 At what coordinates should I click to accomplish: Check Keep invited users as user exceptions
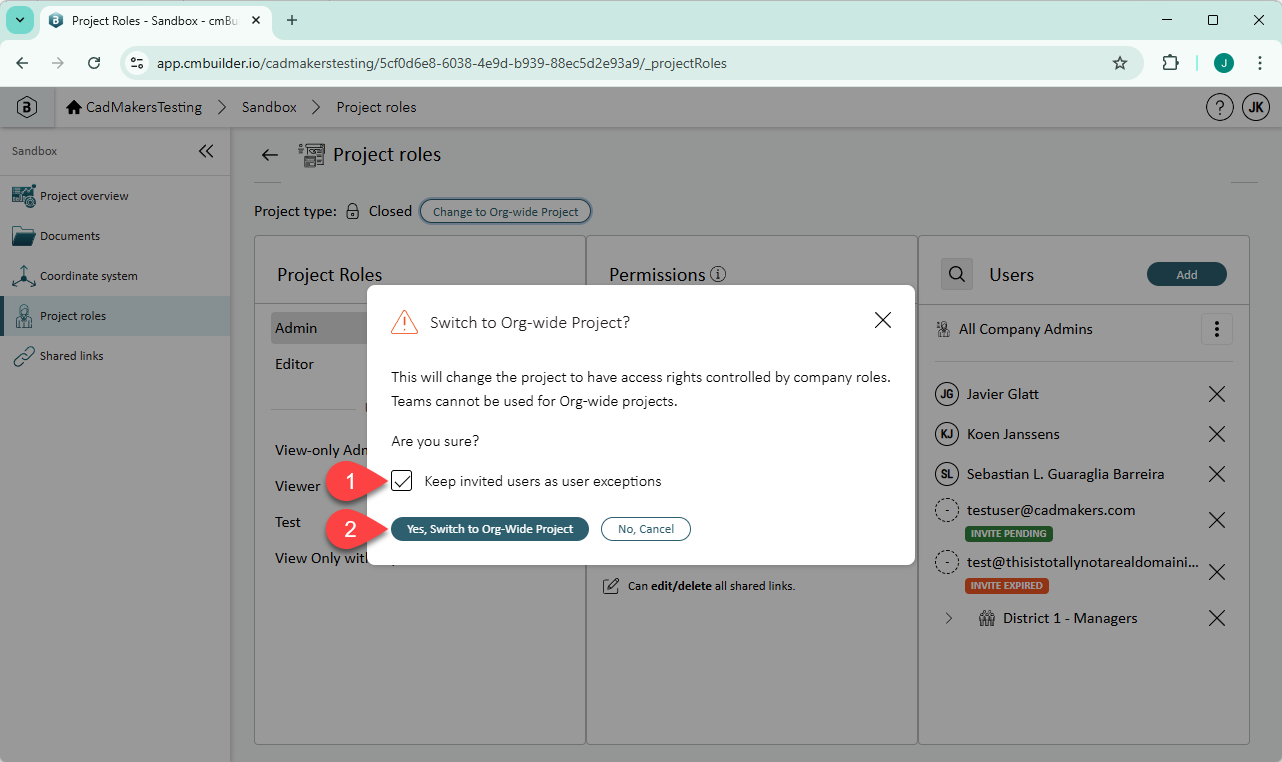(x=402, y=481)
